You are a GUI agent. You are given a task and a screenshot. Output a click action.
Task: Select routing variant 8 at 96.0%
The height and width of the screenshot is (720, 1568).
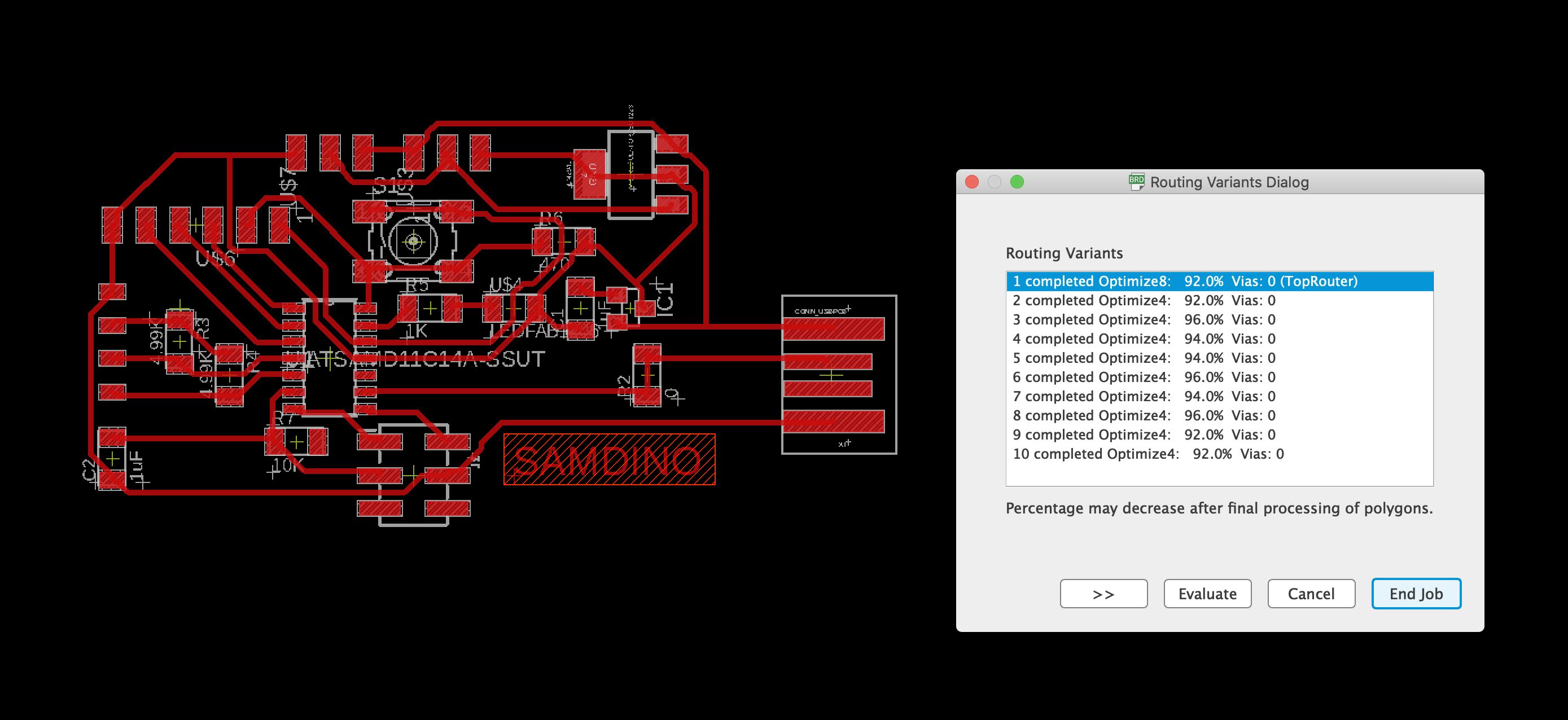pos(1143,416)
